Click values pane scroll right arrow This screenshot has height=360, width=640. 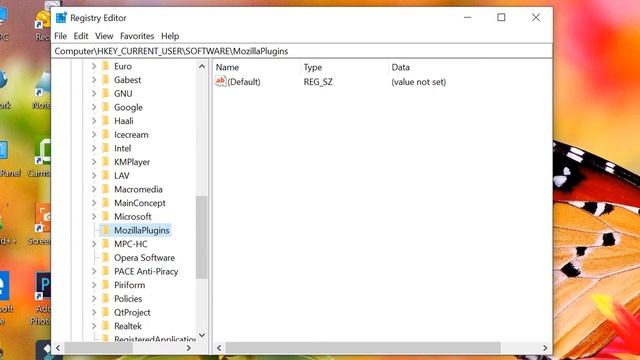coord(545,348)
